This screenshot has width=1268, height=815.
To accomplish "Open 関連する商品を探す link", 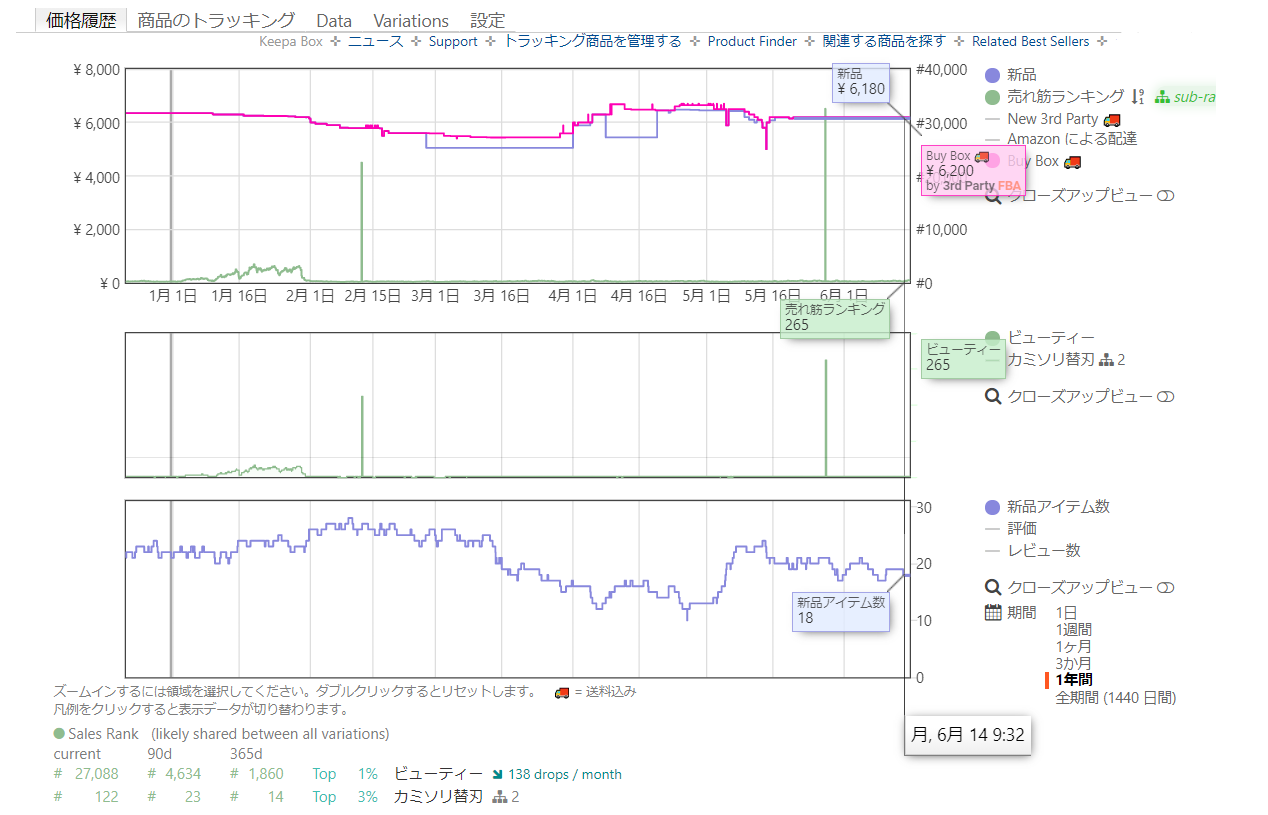I will point(884,41).
